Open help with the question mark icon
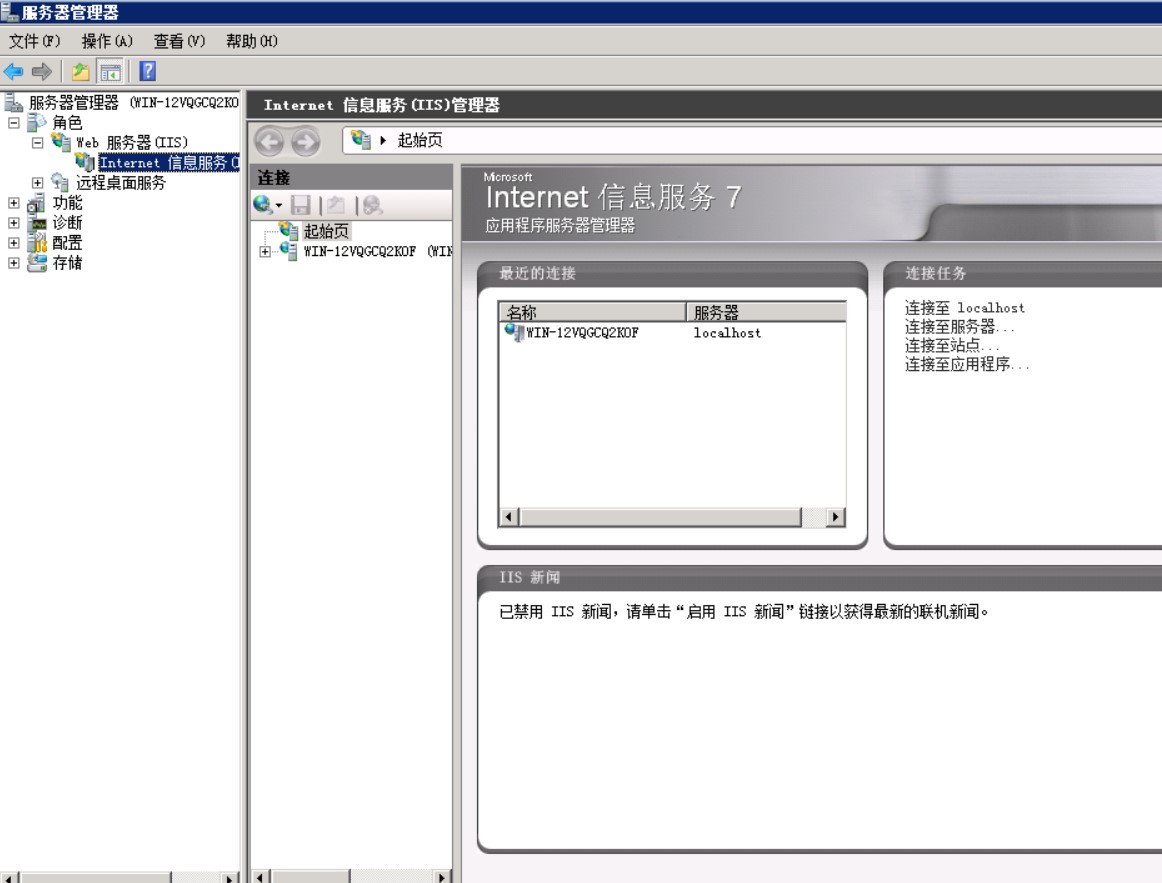 coord(147,71)
